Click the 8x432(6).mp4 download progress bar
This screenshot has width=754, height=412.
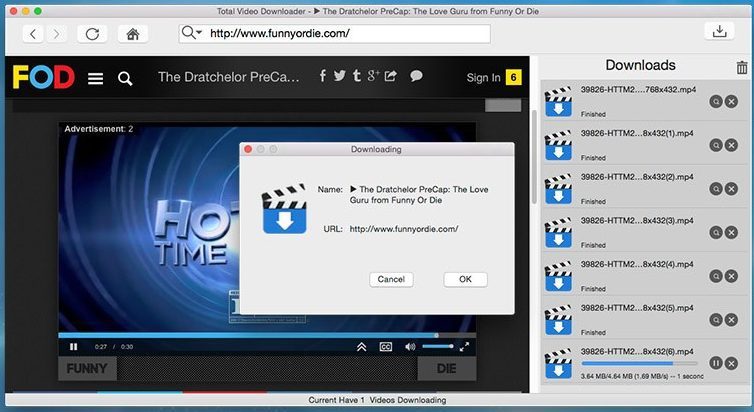point(639,364)
